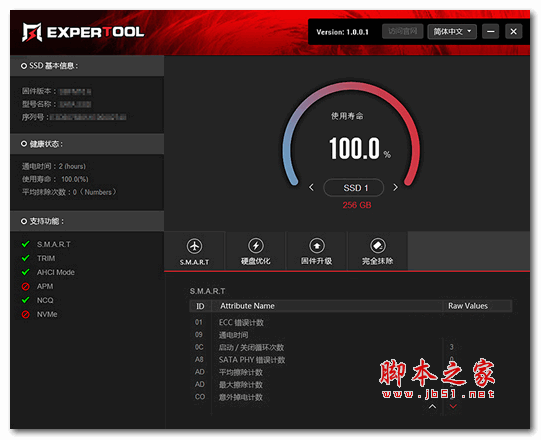Screen dimensions: 541x440
Task: Click the 支持功能 section header
Action: pyautogui.click(x=87, y=221)
